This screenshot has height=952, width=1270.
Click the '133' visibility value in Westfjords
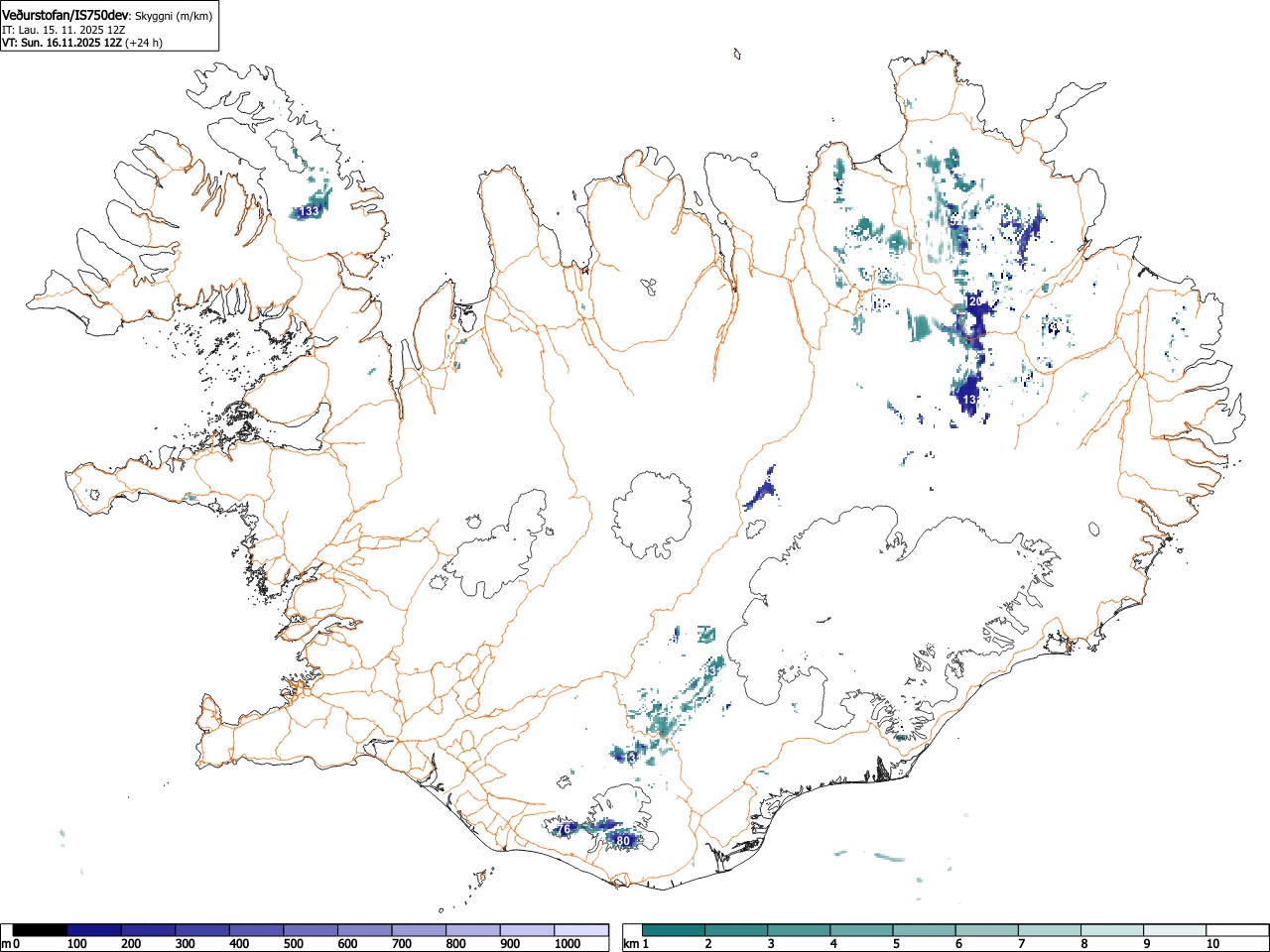tap(311, 212)
